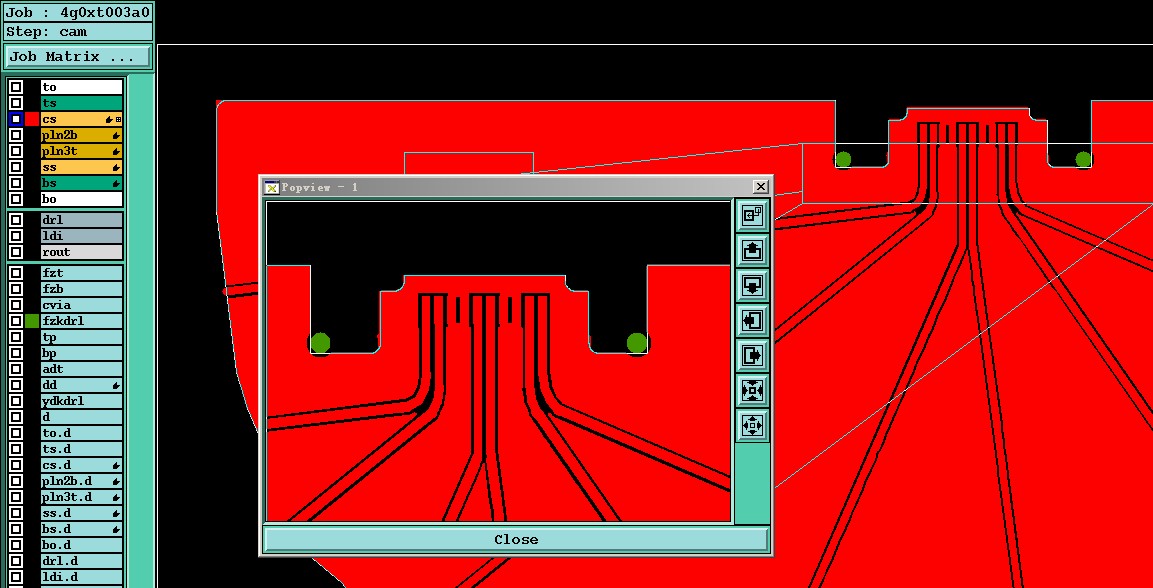Pan the Popview down with the down-arrow icon
This screenshot has width=1153, height=588.
(752, 285)
